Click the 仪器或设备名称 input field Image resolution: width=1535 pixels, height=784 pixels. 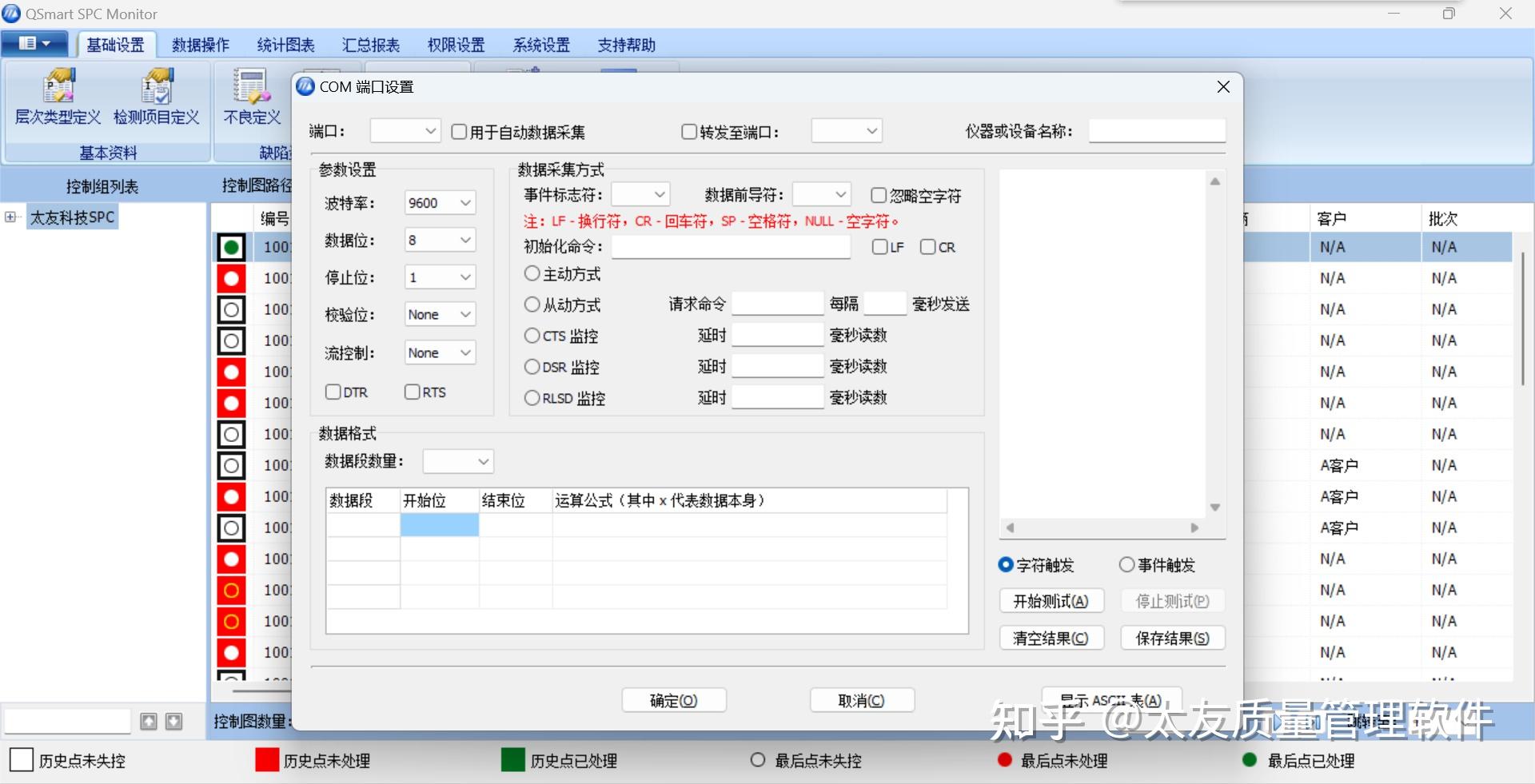tap(1157, 131)
